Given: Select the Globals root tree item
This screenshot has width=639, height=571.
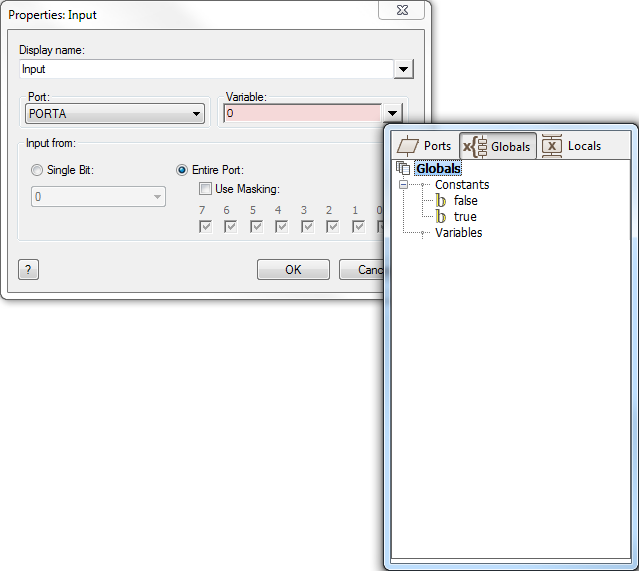Looking at the screenshot, I should coord(438,168).
